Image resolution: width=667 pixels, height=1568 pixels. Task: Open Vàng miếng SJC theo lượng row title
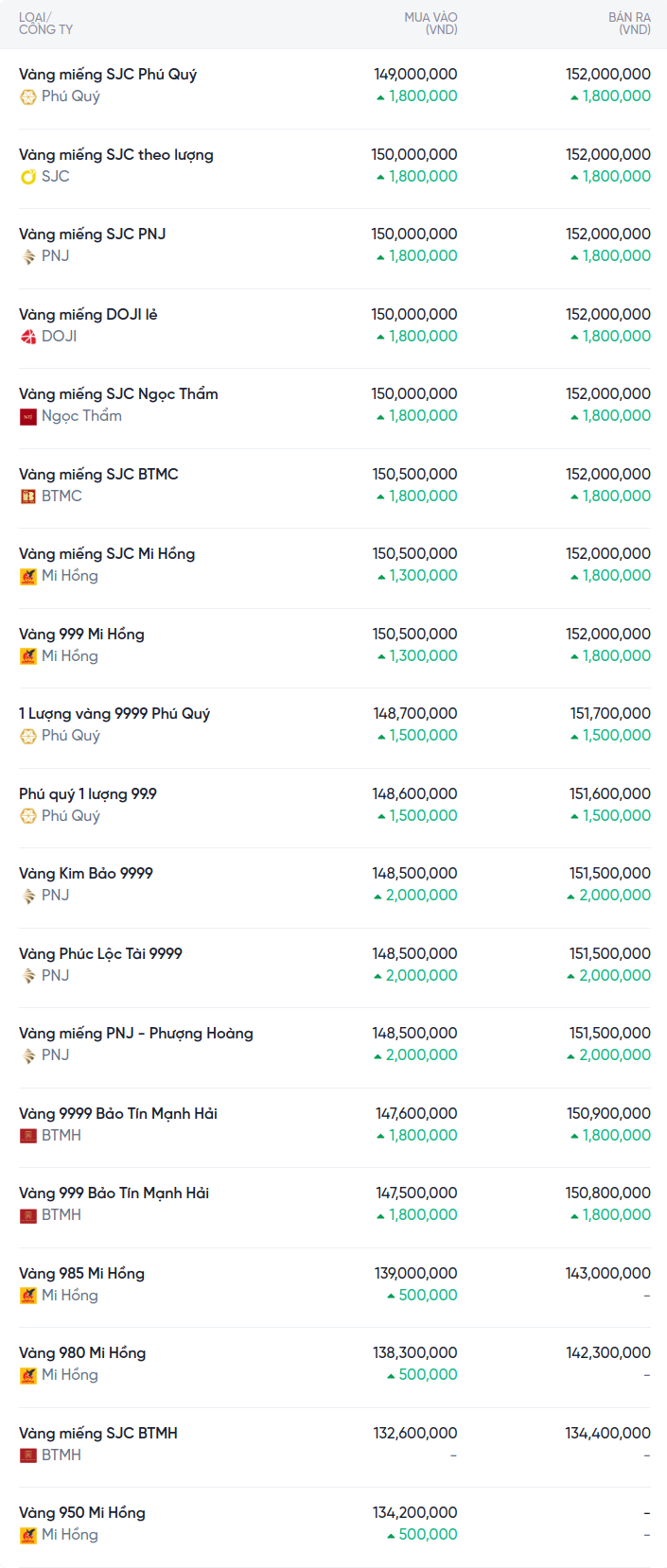(x=116, y=154)
